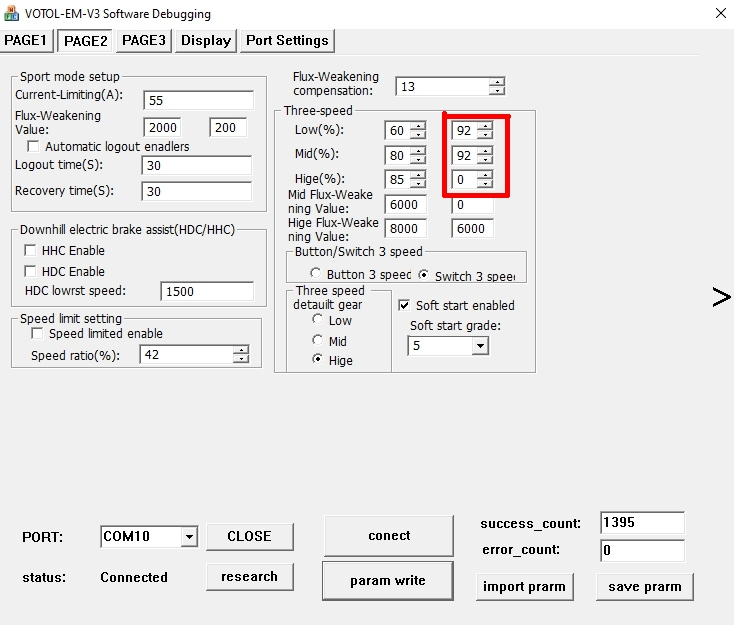The image size is (734, 625).
Task: Decrease the Speed ratio percentage
Action: pyautogui.click(x=241, y=359)
